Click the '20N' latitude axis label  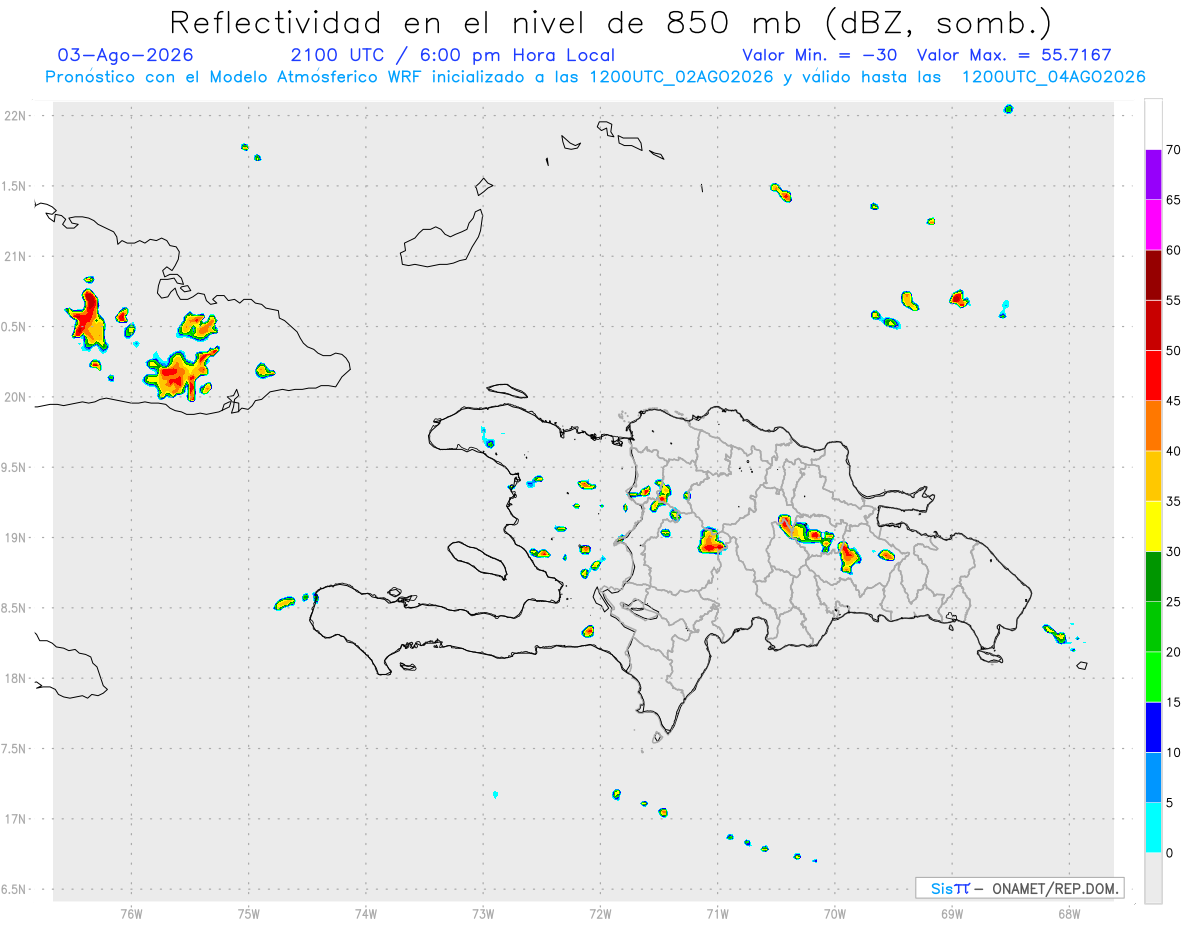point(16,397)
